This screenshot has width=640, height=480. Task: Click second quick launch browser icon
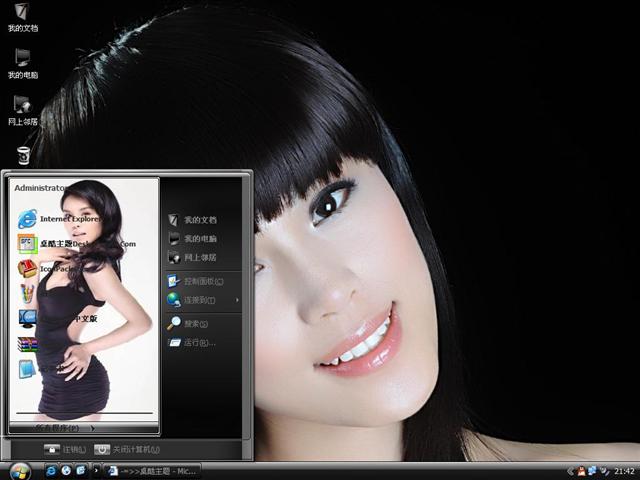[x=66, y=471]
